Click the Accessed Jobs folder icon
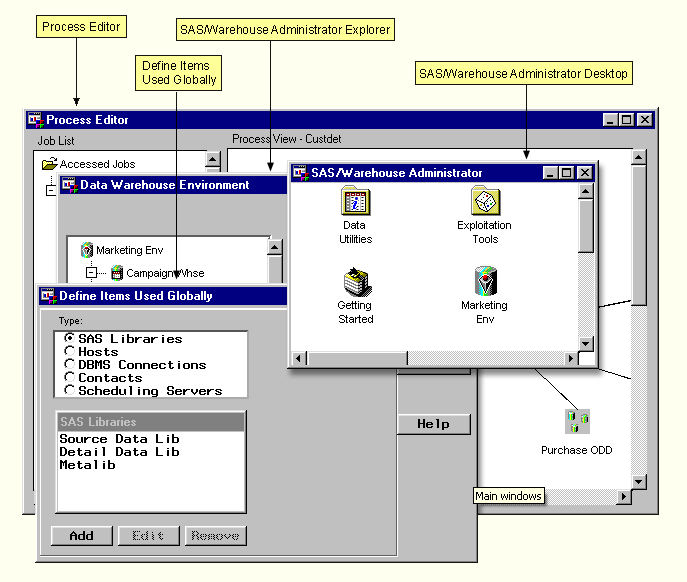The height and width of the screenshot is (582, 687). pos(50,163)
